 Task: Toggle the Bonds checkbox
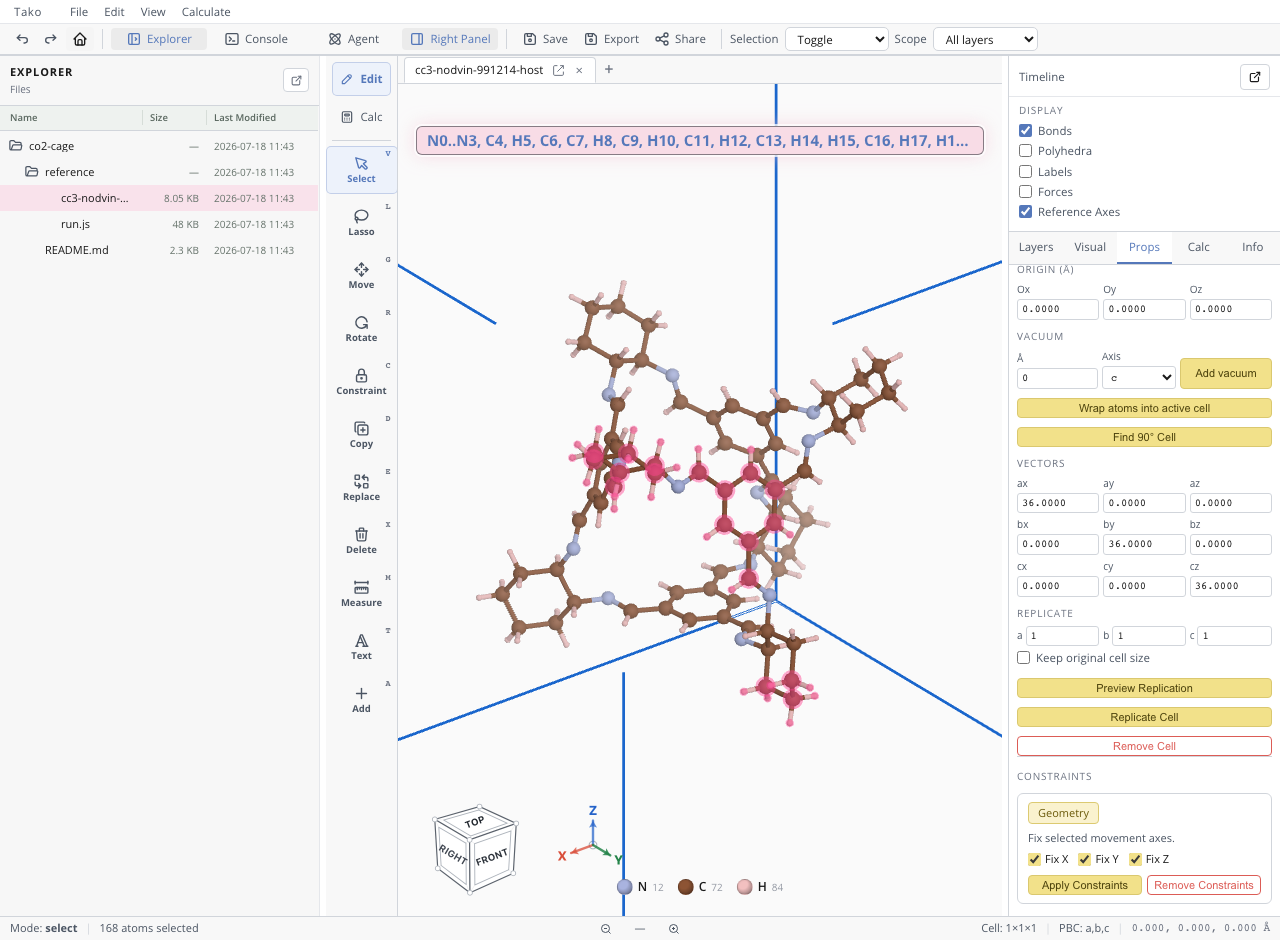click(1025, 131)
